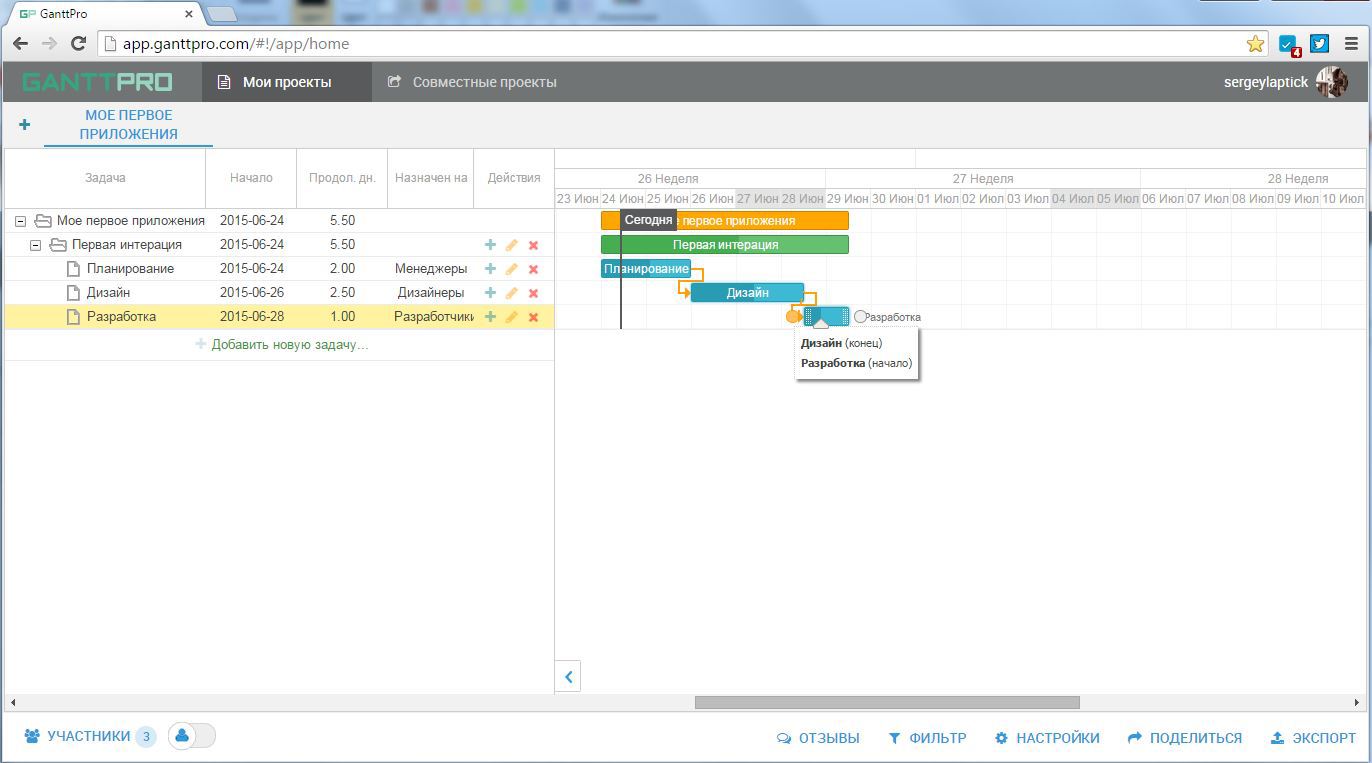The image size is (1372, 763).
Task: Click ЭКСПОРТ to export chart
Action: [x=1313, y=738]
